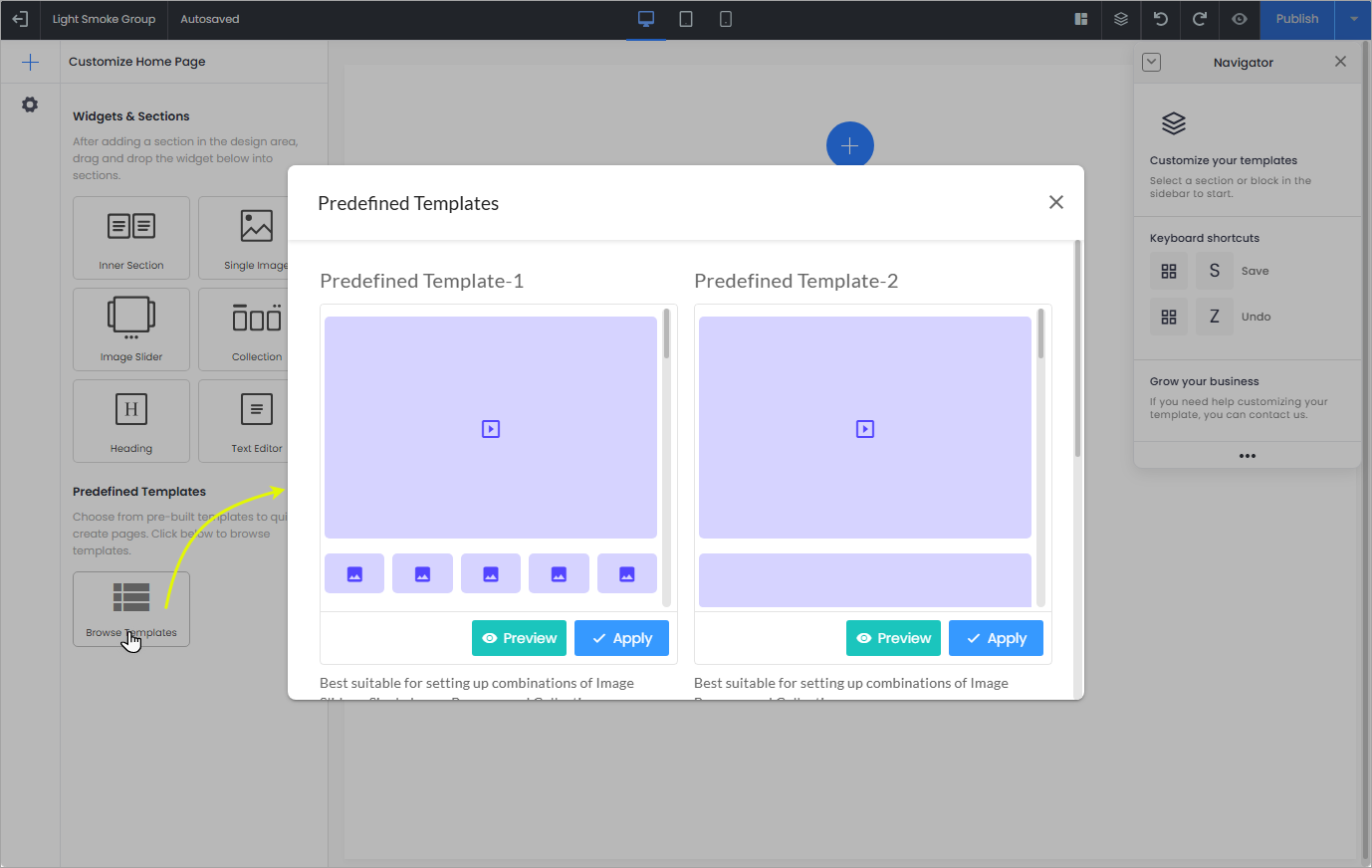Image resolution: width=1372 pixels, height=868 pixels.
Task: Open the settings gear in left sidebar
Action: 30,105
